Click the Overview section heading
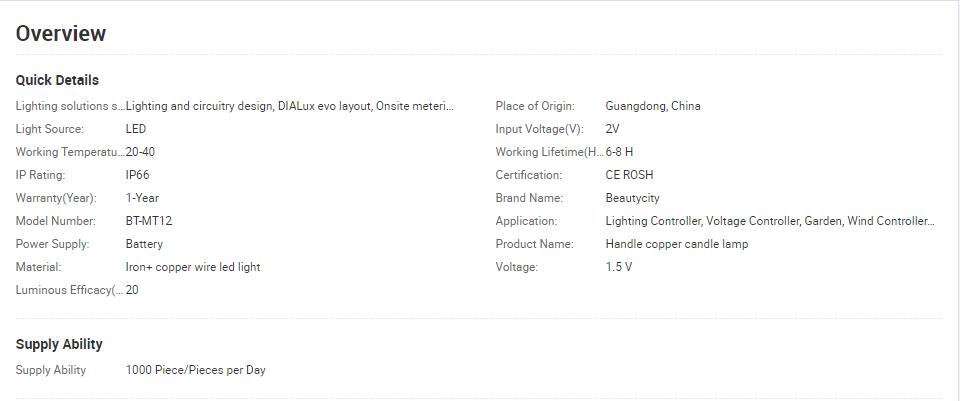 [x=61, y=33]
